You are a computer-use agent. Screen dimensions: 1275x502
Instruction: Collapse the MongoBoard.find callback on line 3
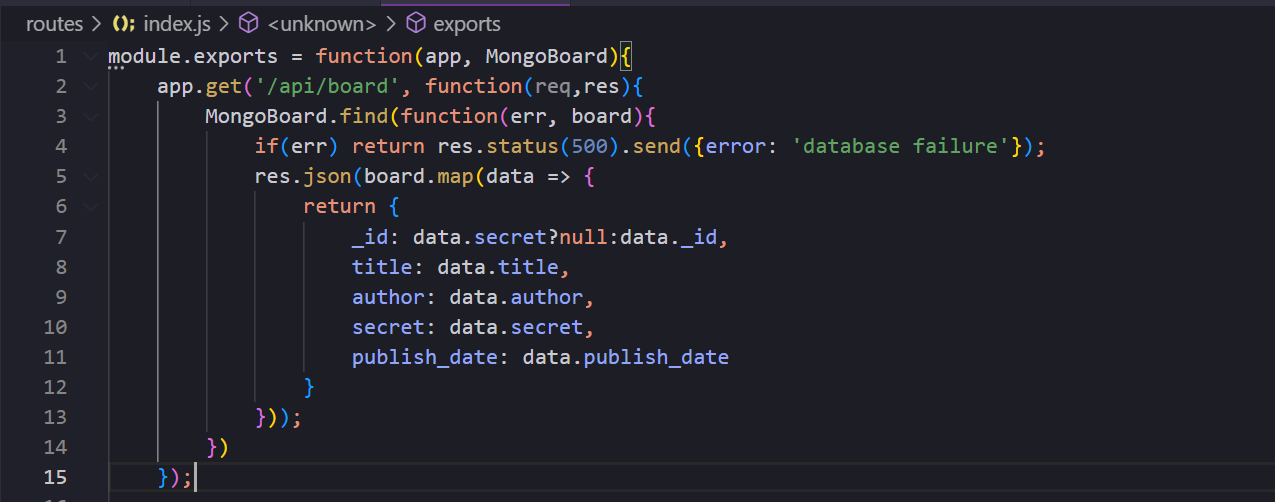[92, 116]
